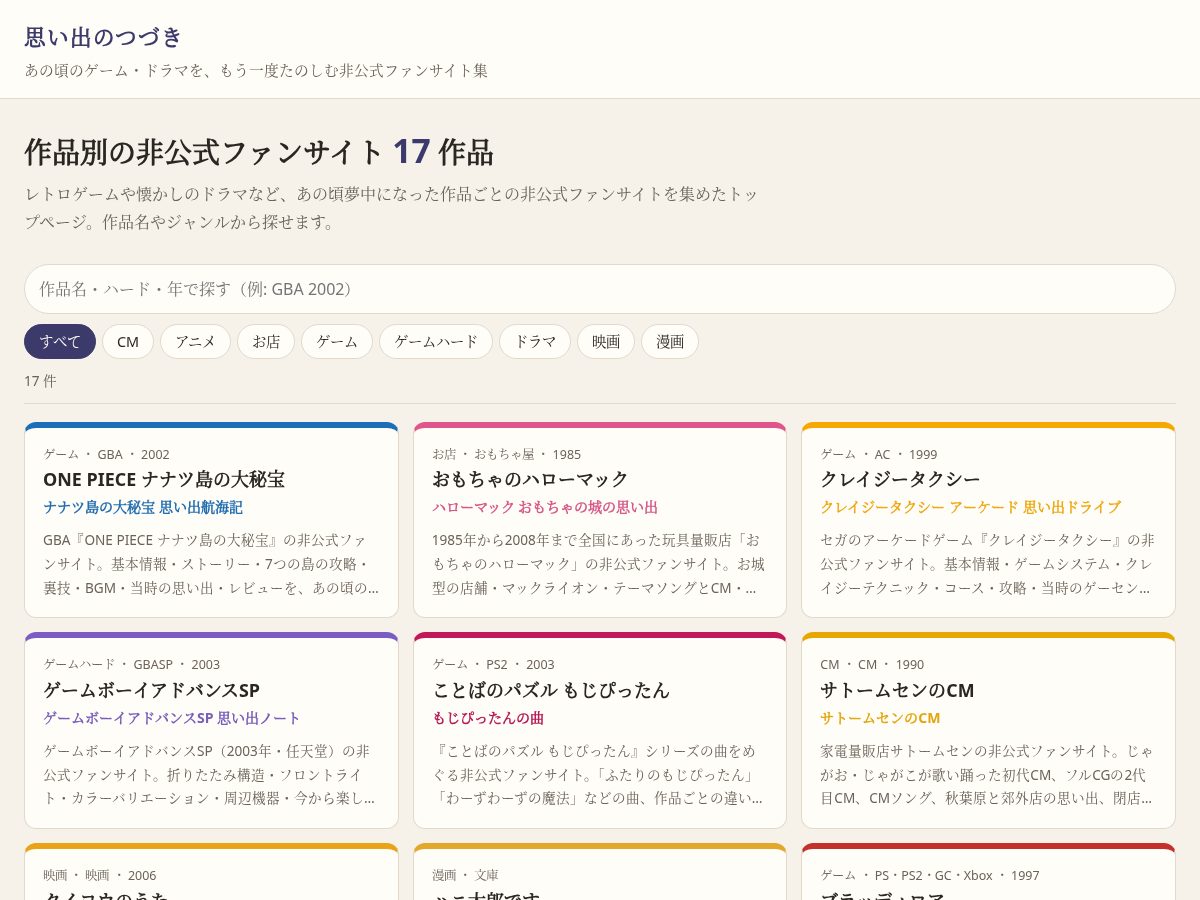Click the ゲーム・GBA・2002 metadata line

(x=106, y=454)
